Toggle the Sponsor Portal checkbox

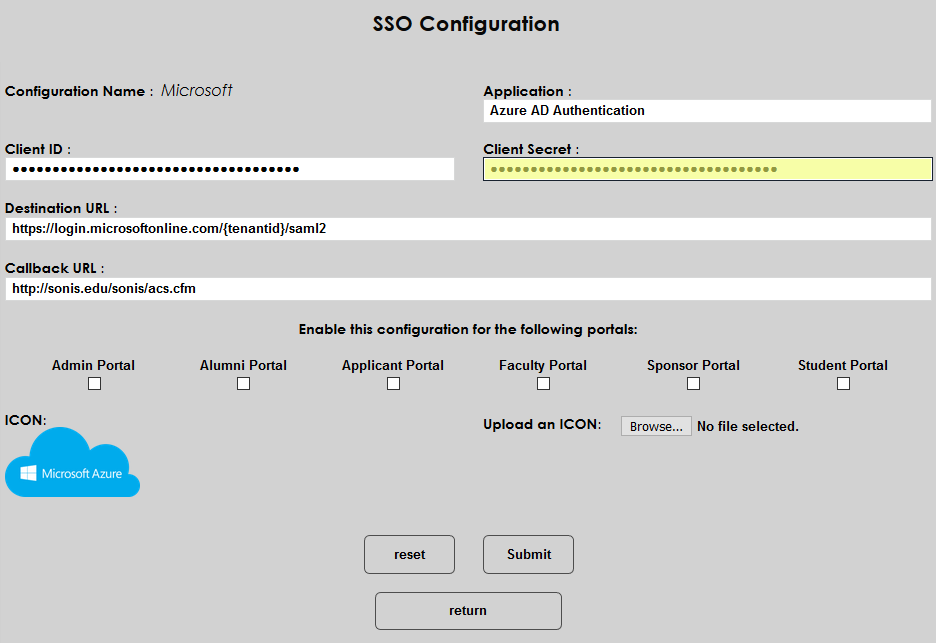tap(693, 384)
